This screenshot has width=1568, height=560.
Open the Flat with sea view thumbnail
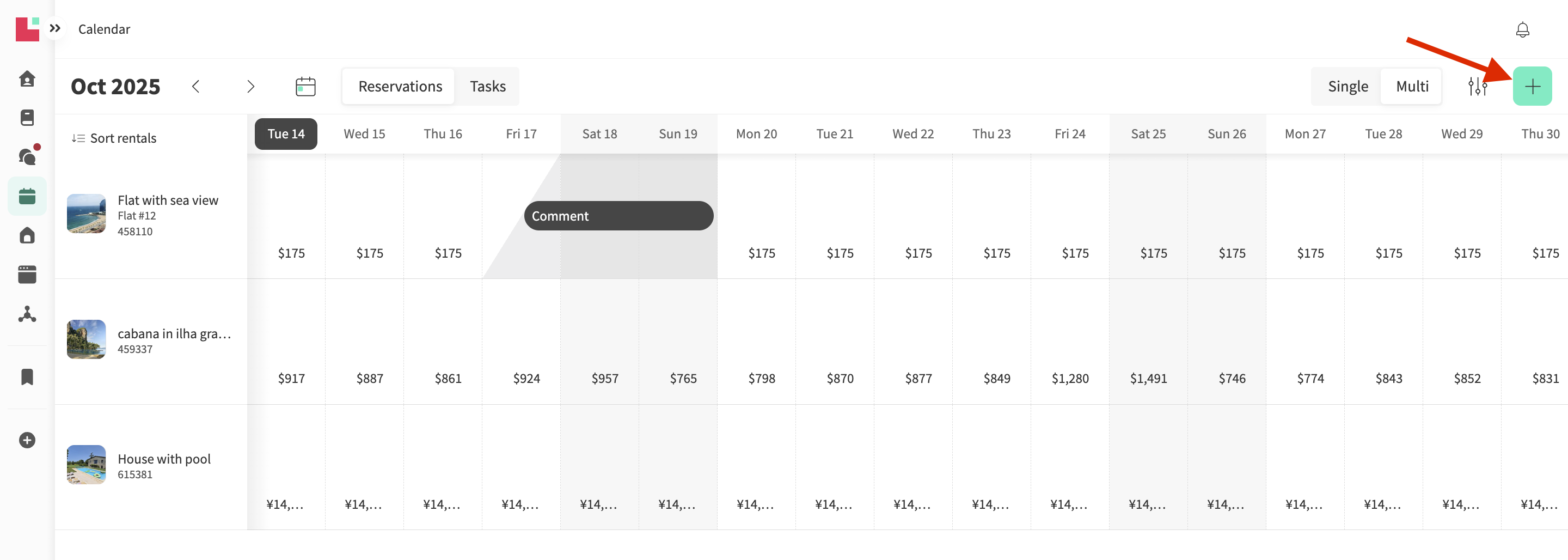pos(87,214)
